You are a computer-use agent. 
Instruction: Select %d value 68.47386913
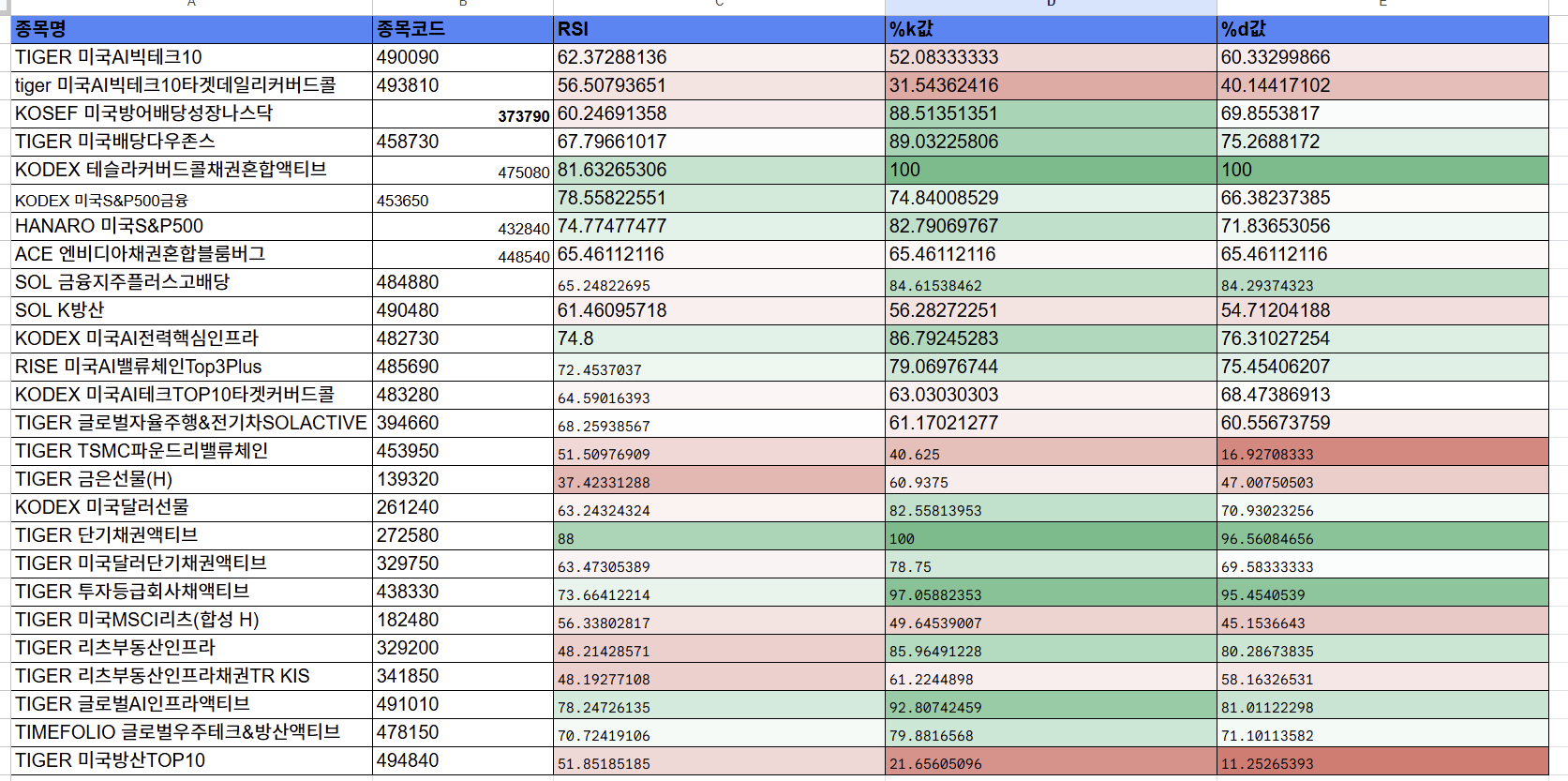tap(1382, 395)
